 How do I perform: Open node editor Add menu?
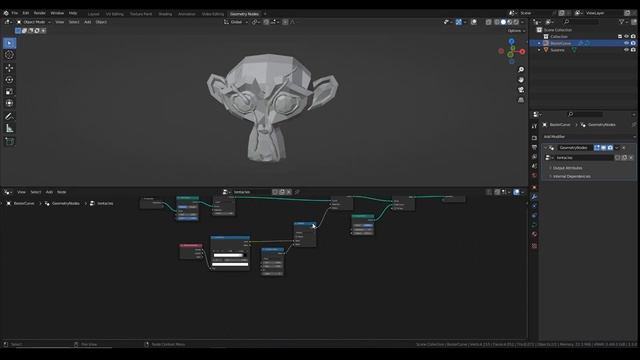click(x=49, y=192)
